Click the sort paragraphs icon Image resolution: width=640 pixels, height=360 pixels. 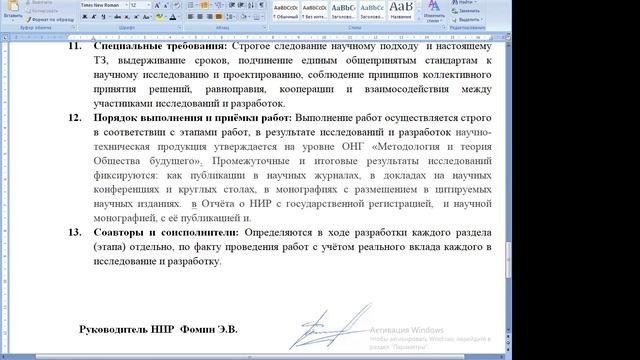point(251,5)
